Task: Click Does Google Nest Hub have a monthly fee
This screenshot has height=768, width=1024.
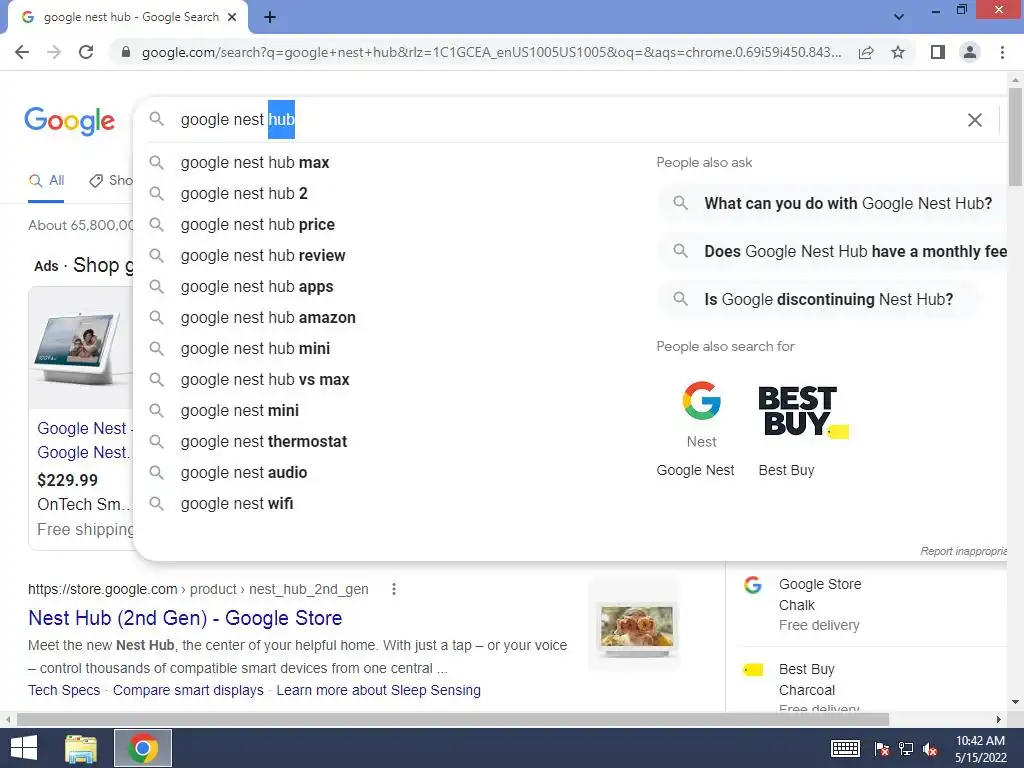Action: 833,251
